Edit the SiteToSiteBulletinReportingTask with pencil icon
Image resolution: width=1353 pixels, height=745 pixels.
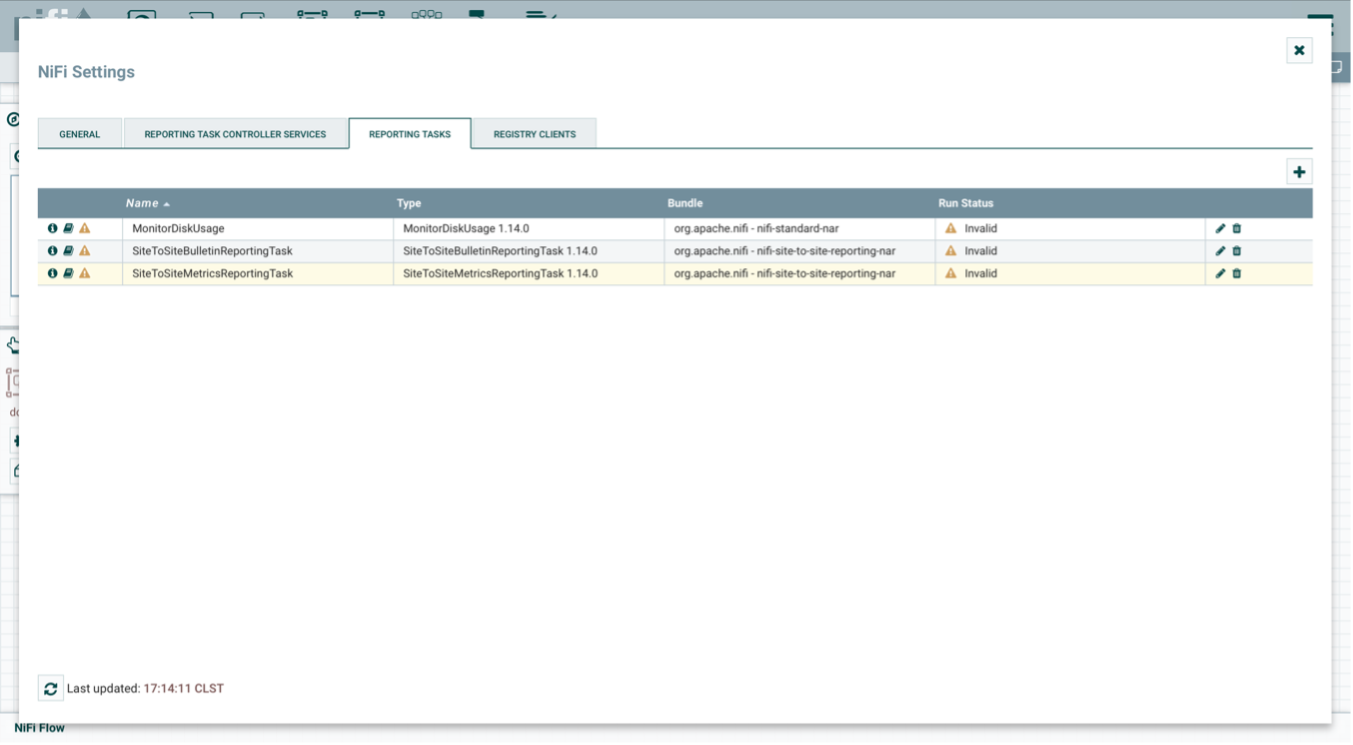click(1220, 251)
